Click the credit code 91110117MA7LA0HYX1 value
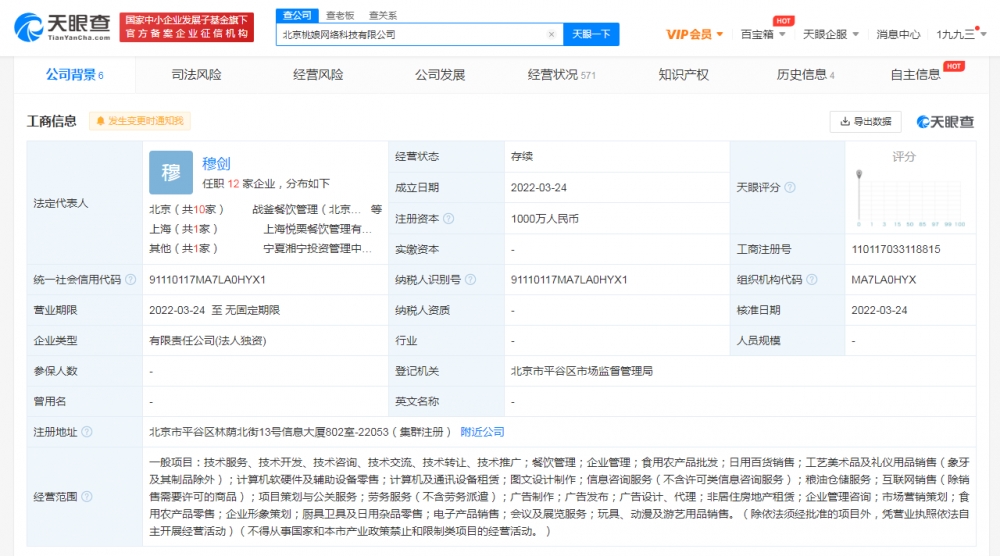This screenshot has height=556, width=1000. click(207, 279)
